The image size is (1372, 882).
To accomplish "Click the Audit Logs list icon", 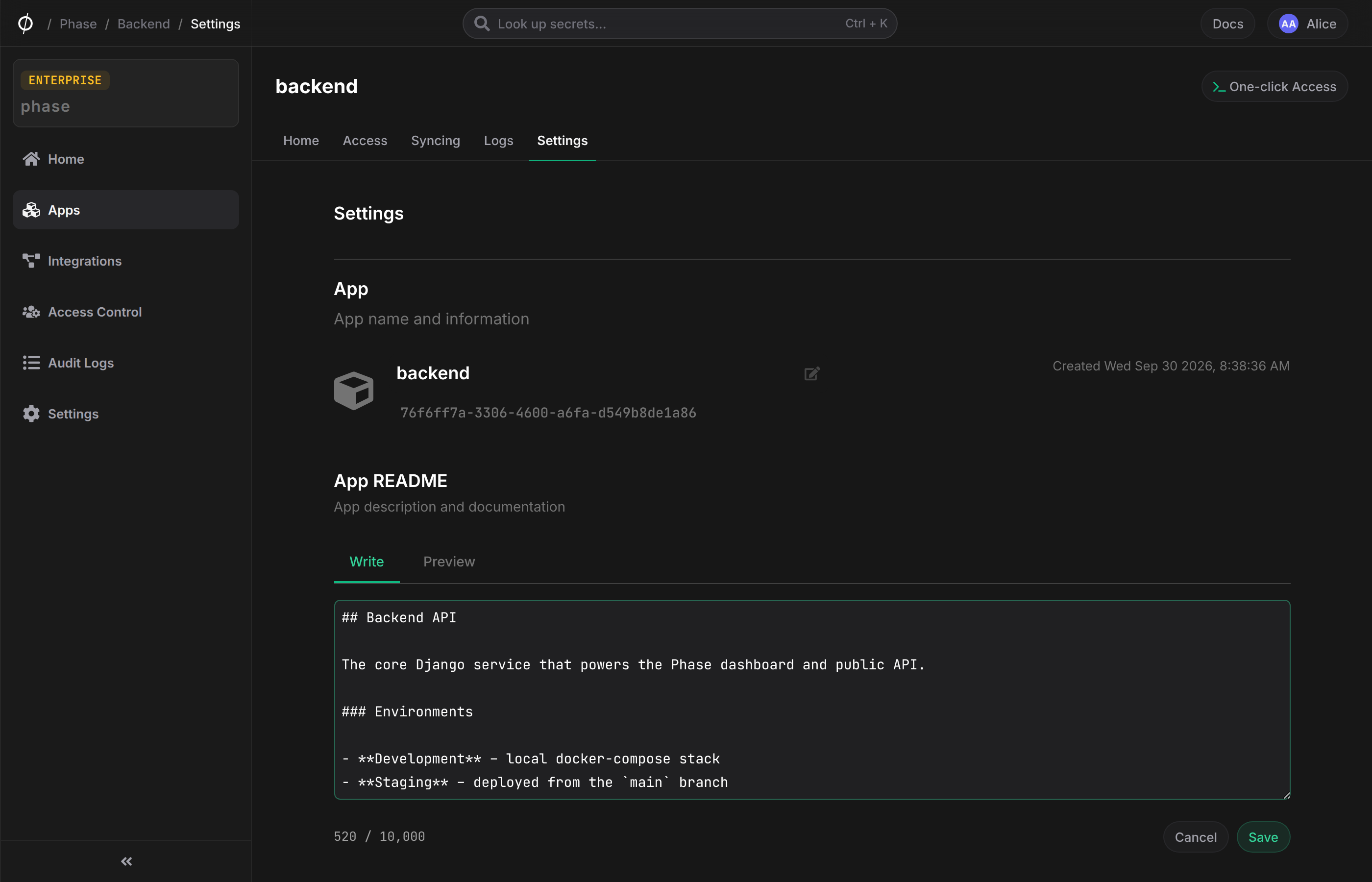I will [31, 363].
